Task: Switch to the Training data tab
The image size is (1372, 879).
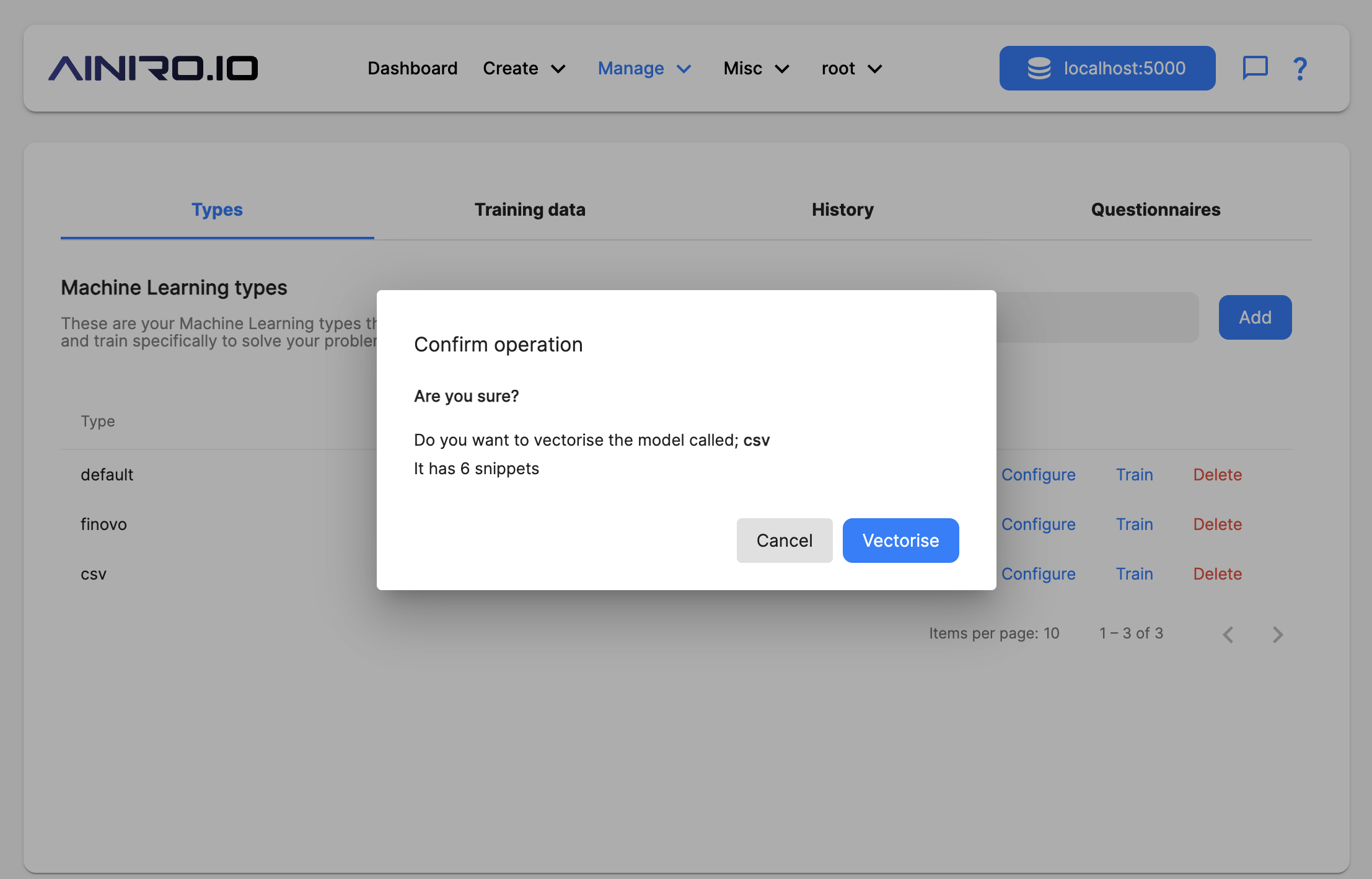Action: pos(530,210)
